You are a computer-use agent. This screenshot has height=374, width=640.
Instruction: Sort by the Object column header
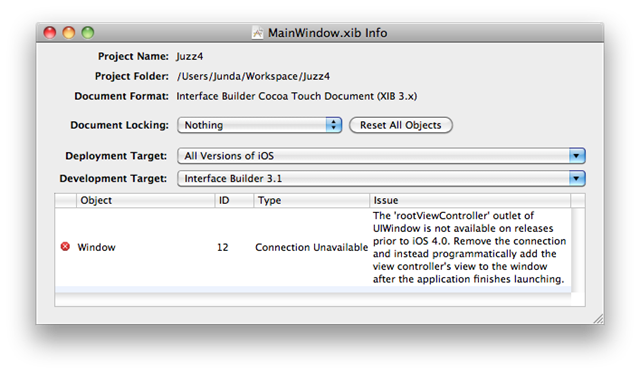point(145,200)
